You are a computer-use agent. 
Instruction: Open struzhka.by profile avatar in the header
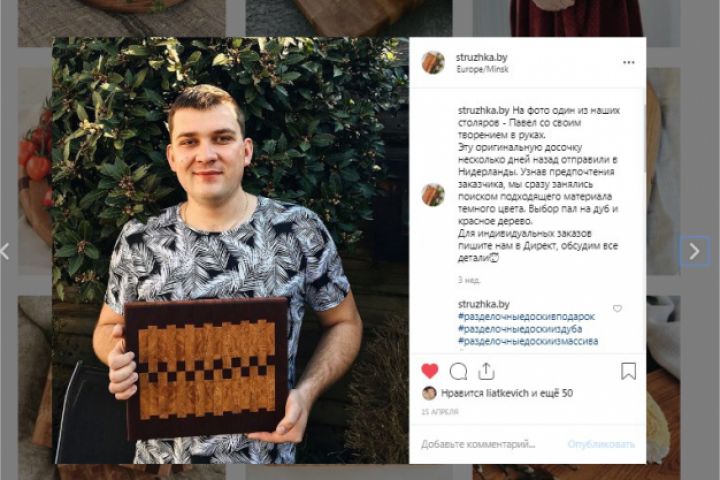pos(433,63)
